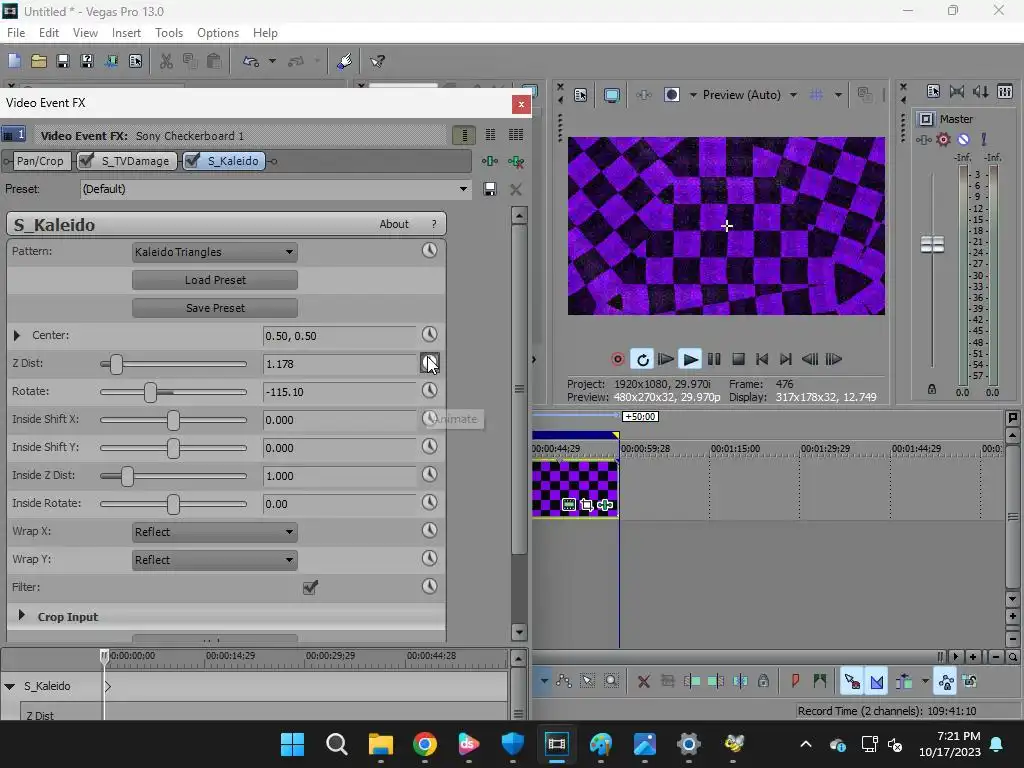This screenshot has height=768, width=1024.
Task: Expand the Crop Input section
Action: [x=22, y=615]
